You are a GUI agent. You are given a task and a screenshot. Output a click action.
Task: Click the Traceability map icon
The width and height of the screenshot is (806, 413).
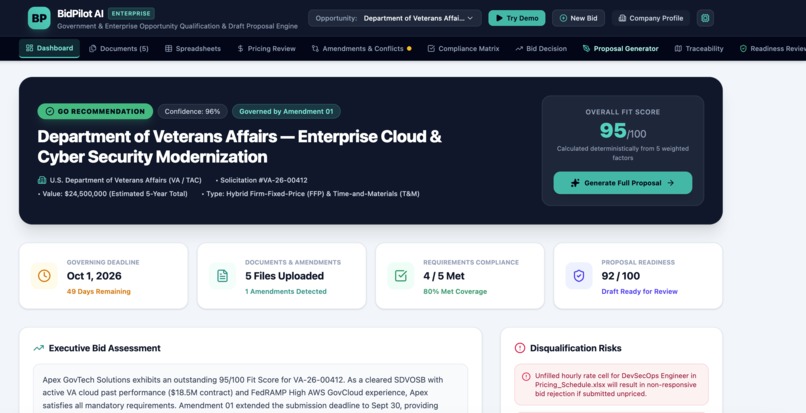coord(678,48)
